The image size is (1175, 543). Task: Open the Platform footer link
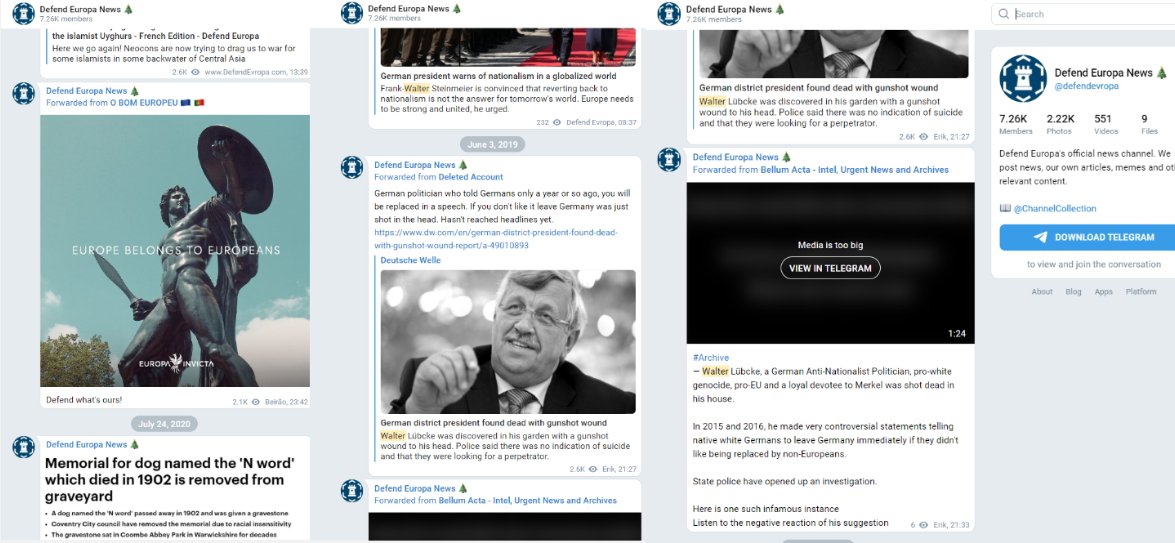click(1141, 291)
